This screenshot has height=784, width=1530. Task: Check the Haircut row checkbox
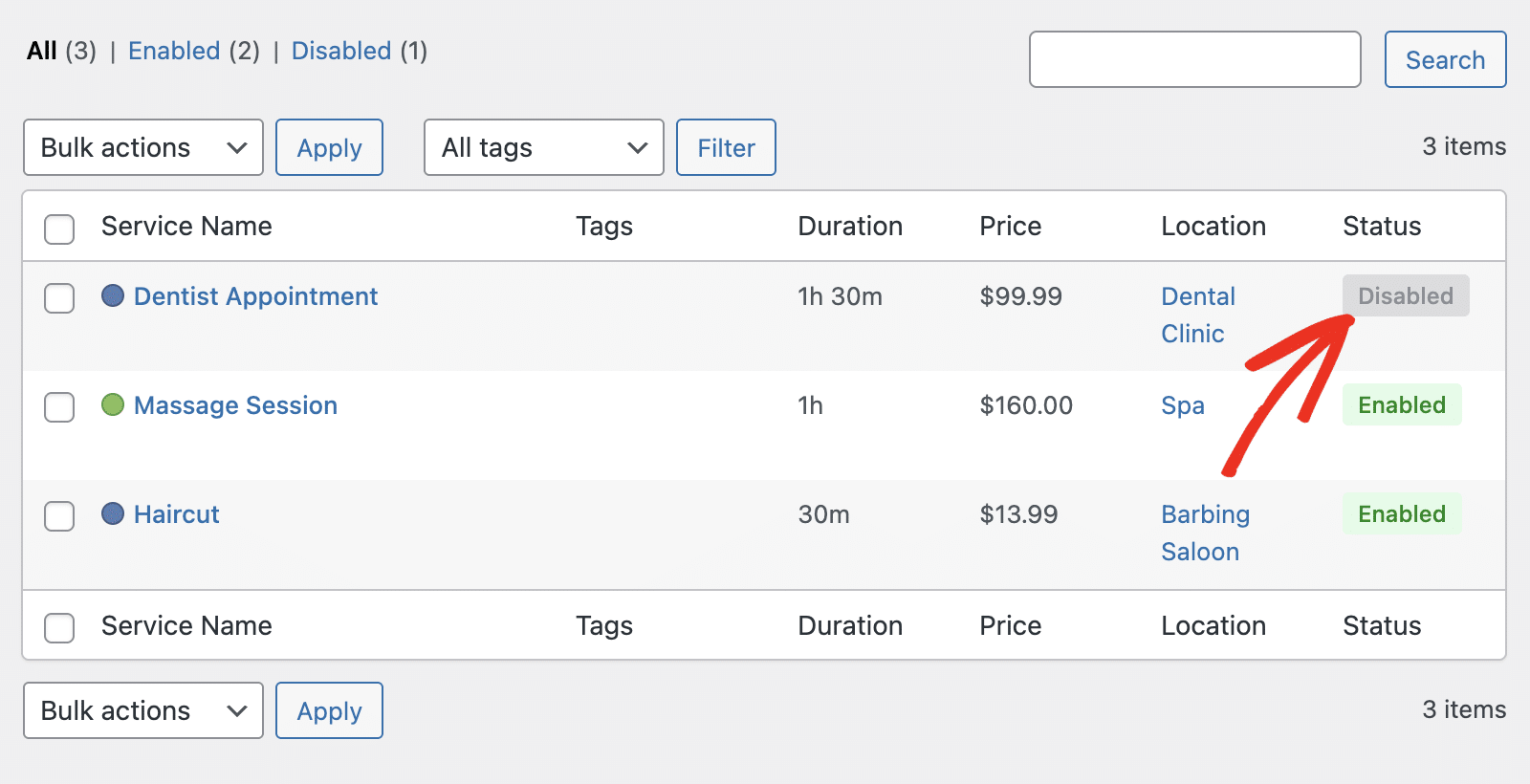point(59,516)
